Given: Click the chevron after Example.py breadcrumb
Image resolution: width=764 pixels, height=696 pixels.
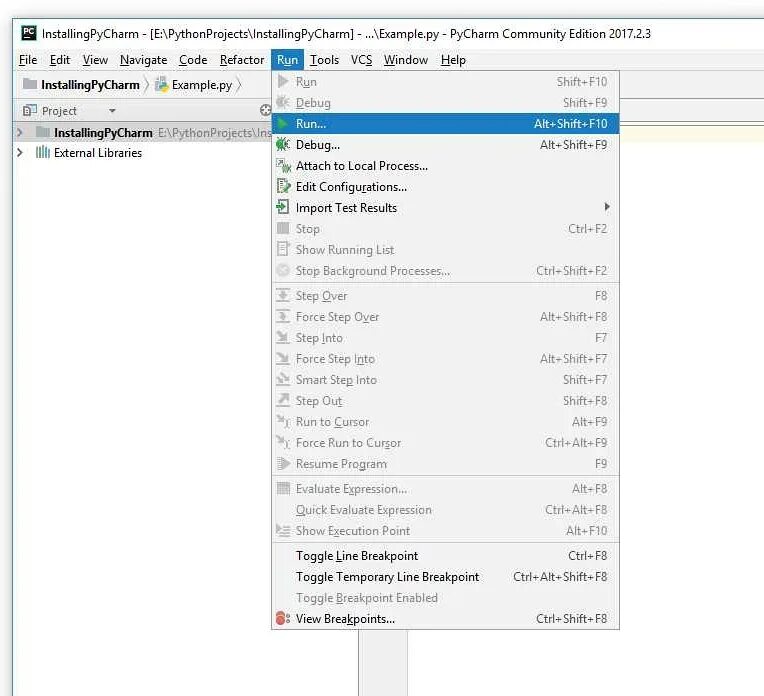Looking at the screenshot, I should [239, 85].
